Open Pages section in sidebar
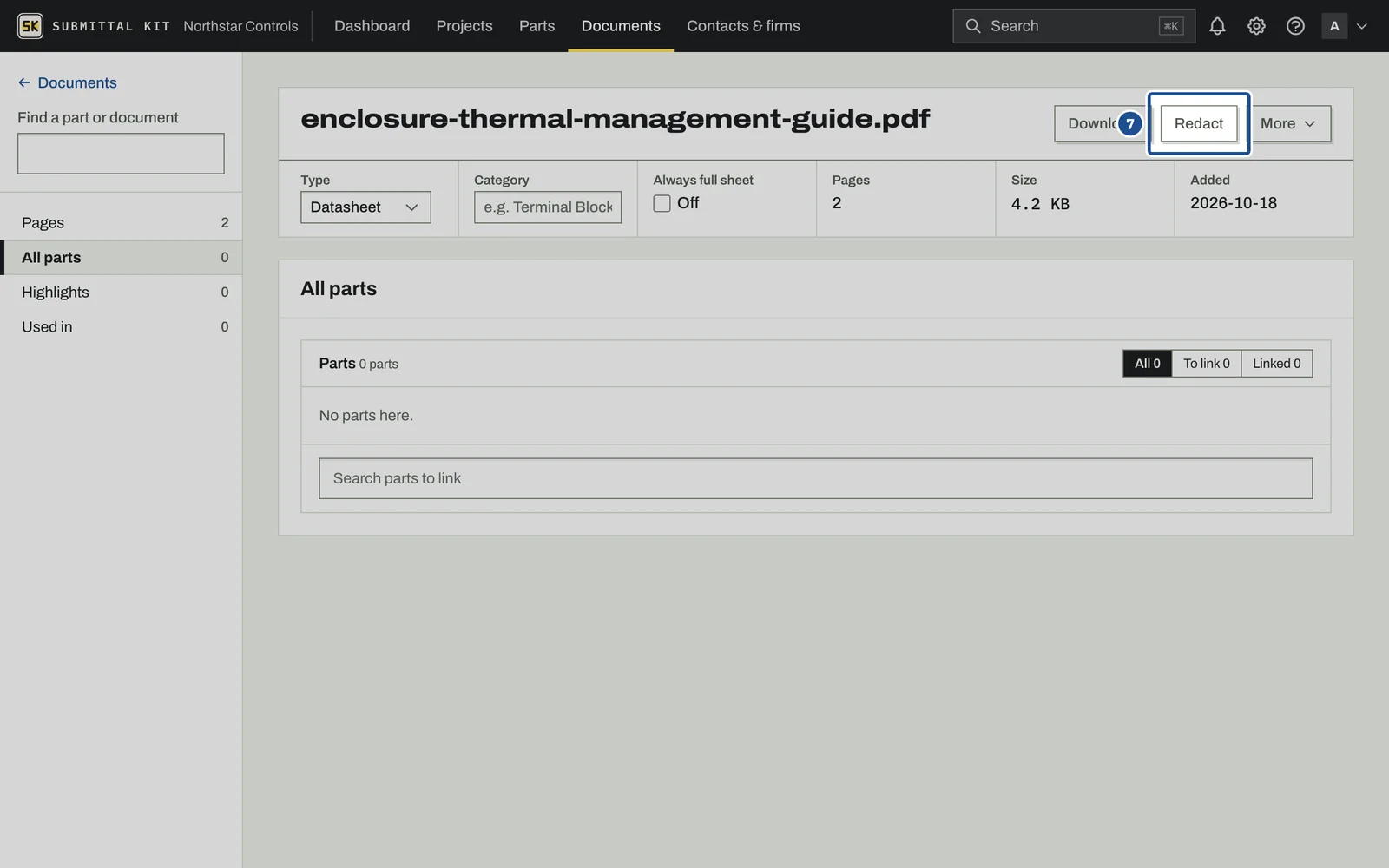The image size is (1389, 868). point(121,223)
